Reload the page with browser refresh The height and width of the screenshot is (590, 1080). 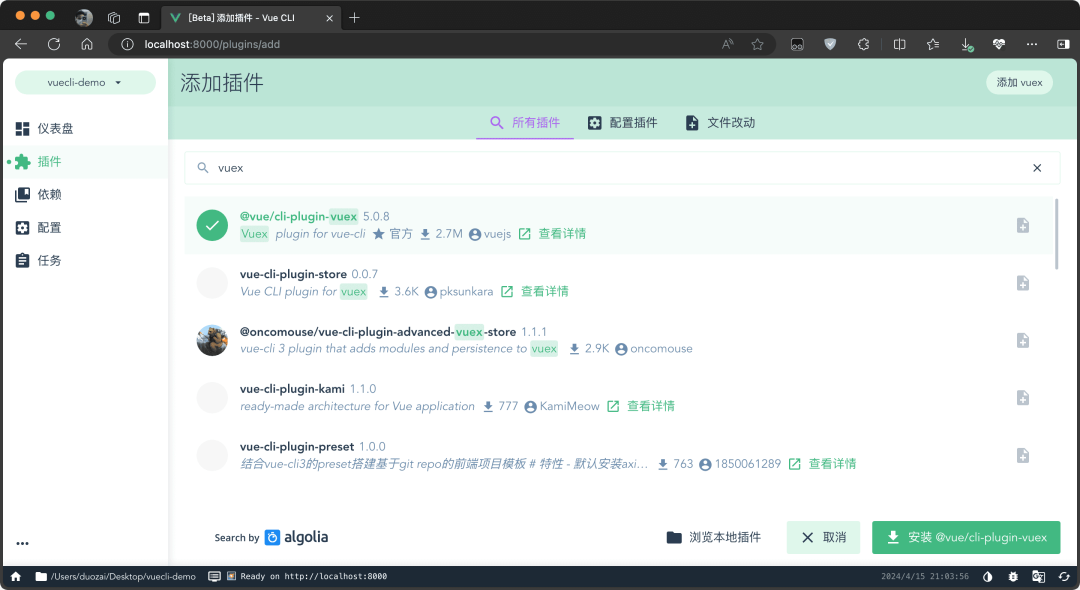pyautogui.click(x=54, y=44)
